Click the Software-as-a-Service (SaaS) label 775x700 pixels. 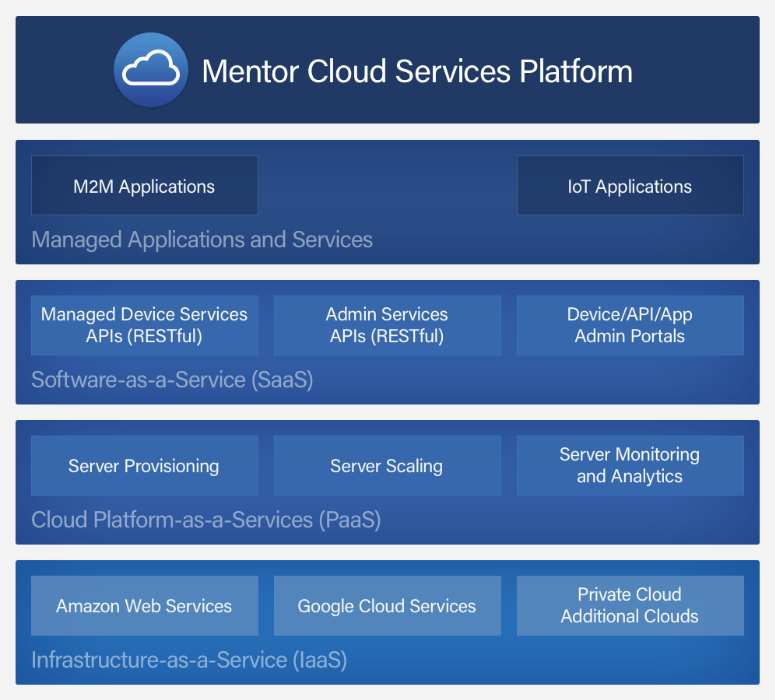click(x=172, y=380)
